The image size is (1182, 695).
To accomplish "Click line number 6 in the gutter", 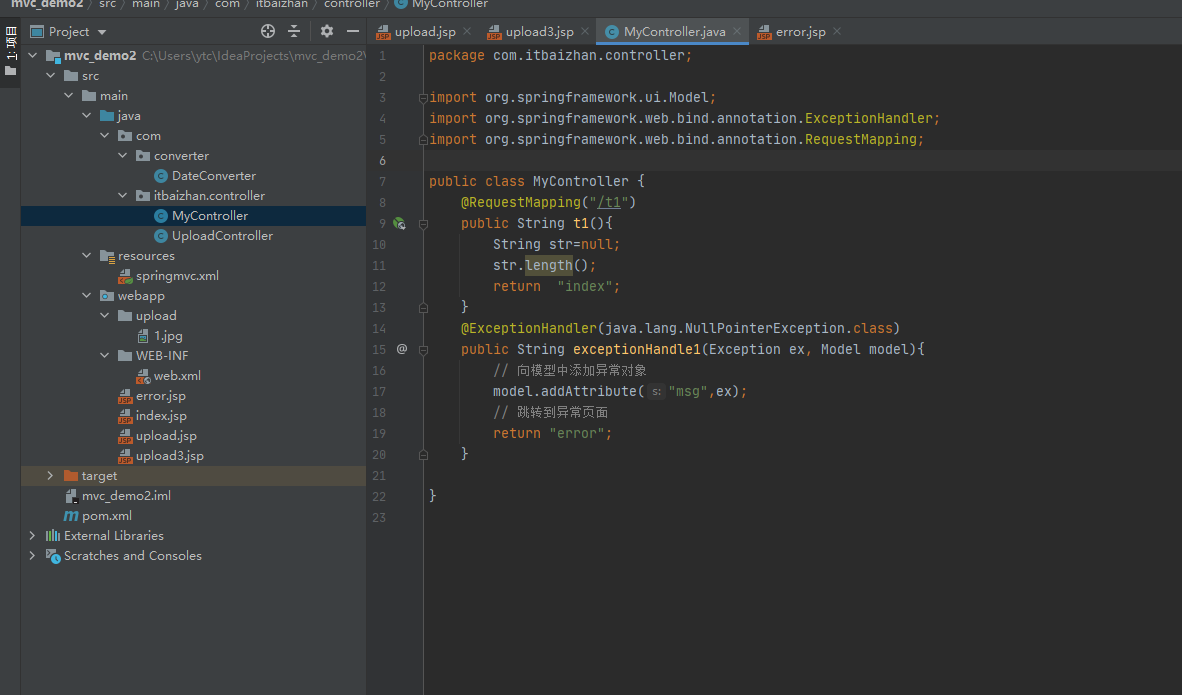I will 382,161.
